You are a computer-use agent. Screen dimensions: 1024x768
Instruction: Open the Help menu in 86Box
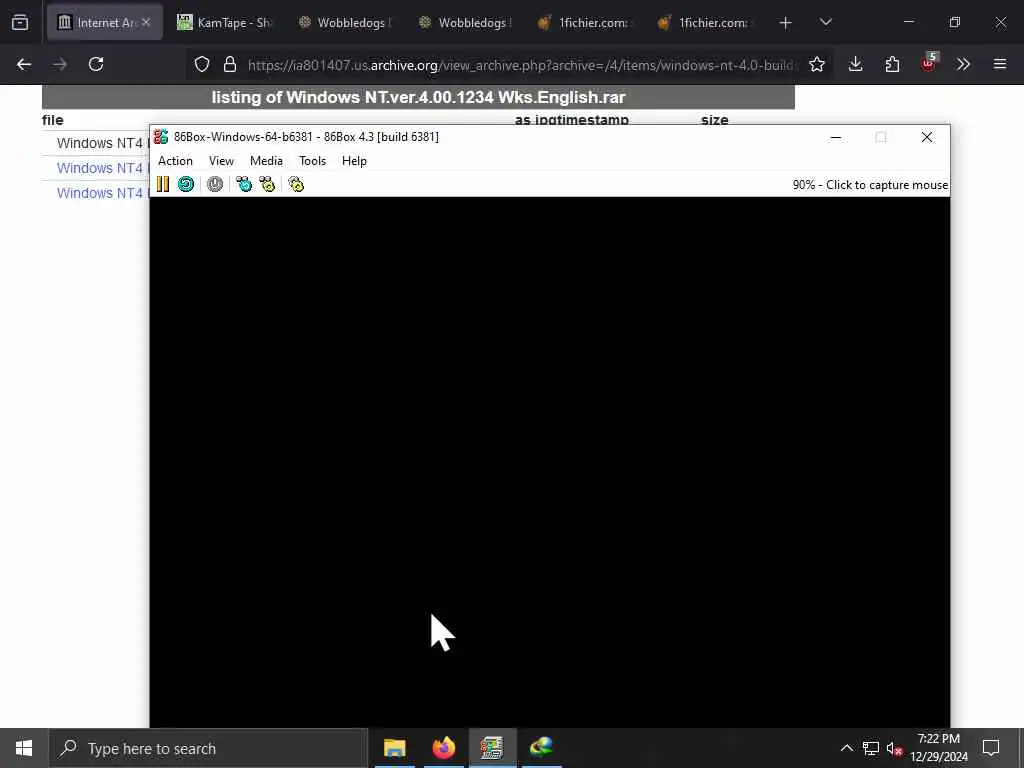(x=354, y=161)
